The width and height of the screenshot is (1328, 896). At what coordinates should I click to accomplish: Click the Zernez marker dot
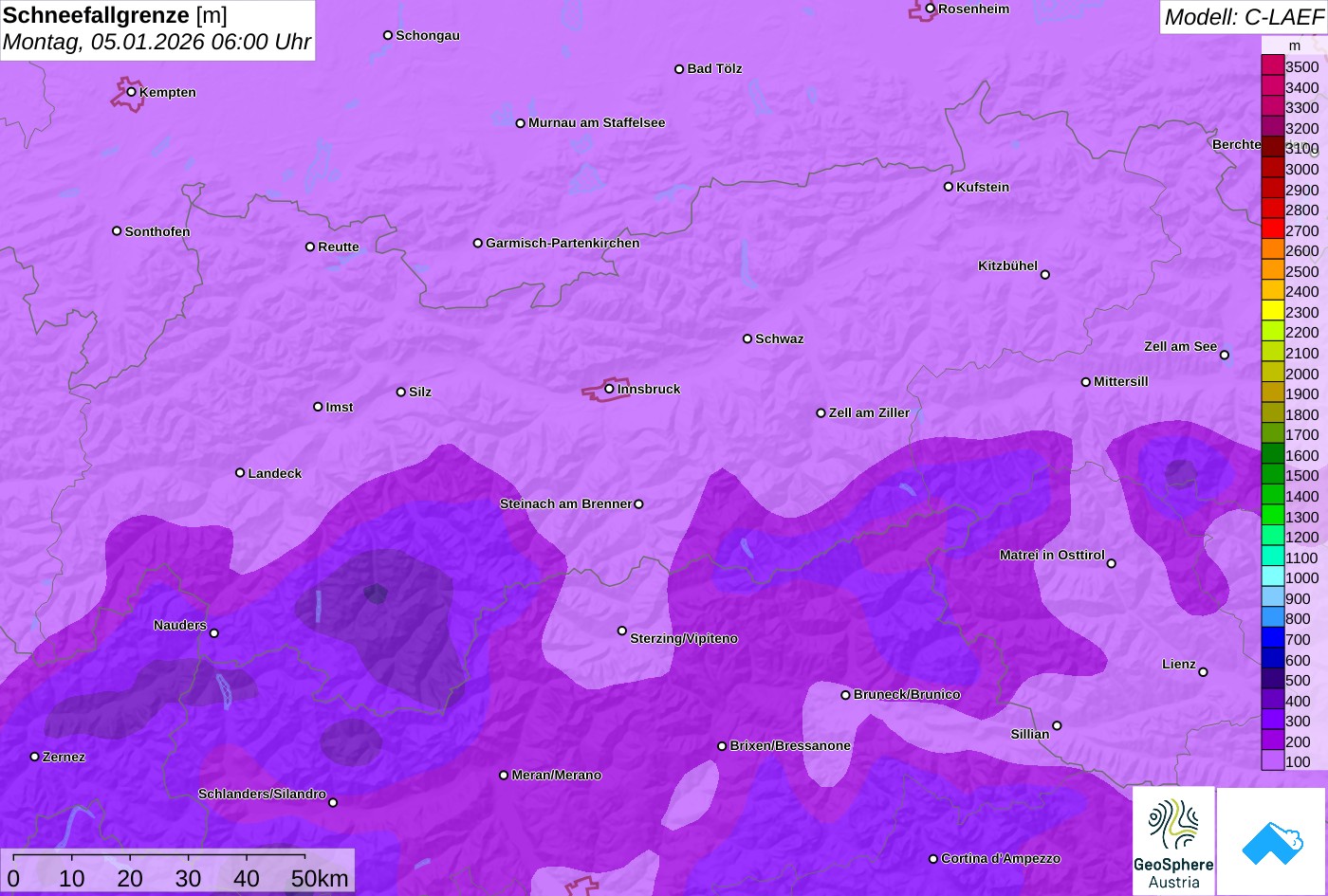click(x=34, y=757)
